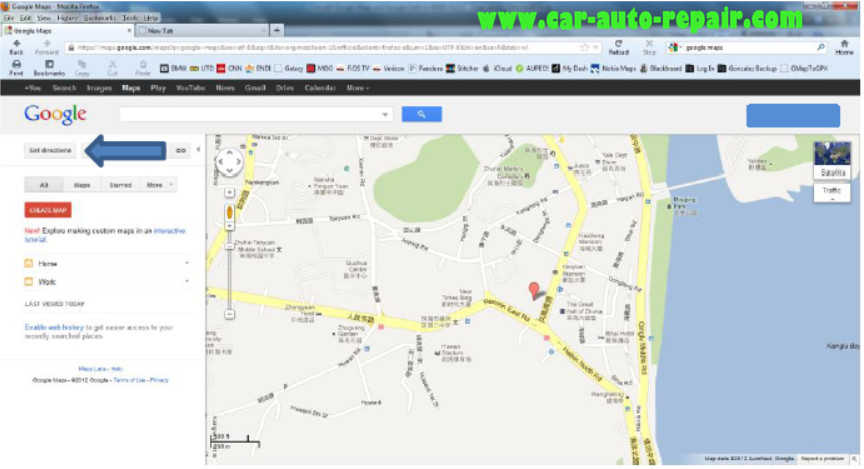The image size is (864, 469).
Task: Open the Edit menu
Action: pyautogui.click(x=25, y=18)
